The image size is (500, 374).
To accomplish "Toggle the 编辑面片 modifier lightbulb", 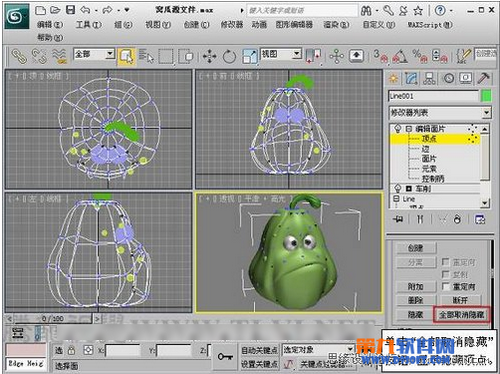I will [397, 128].
